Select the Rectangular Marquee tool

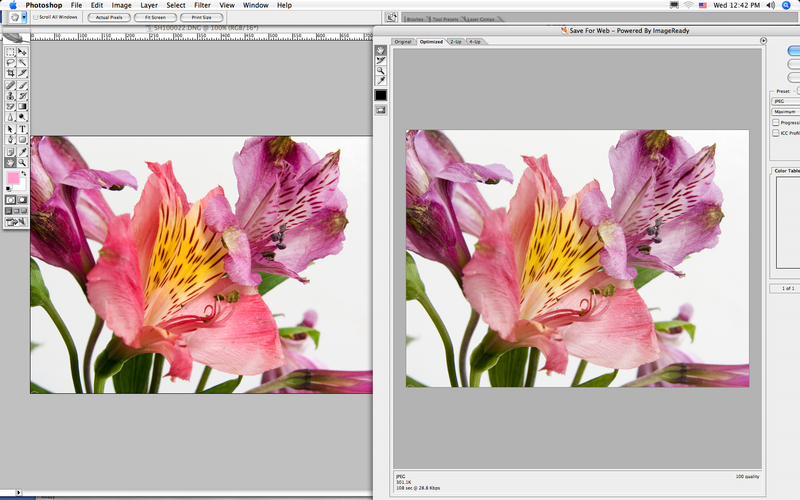tap(10, 52)
